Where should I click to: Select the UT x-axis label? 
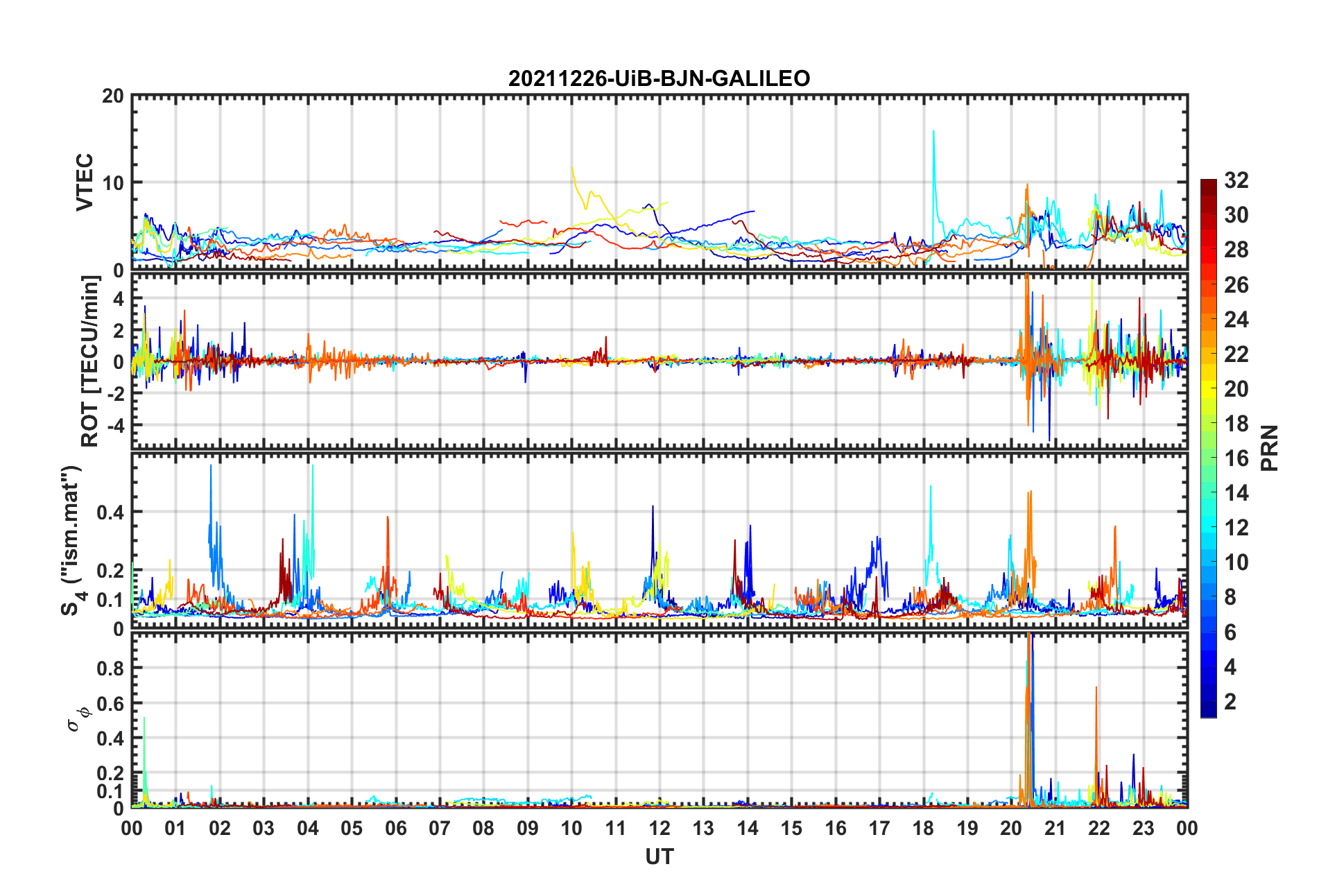click(x=659, y=857)
